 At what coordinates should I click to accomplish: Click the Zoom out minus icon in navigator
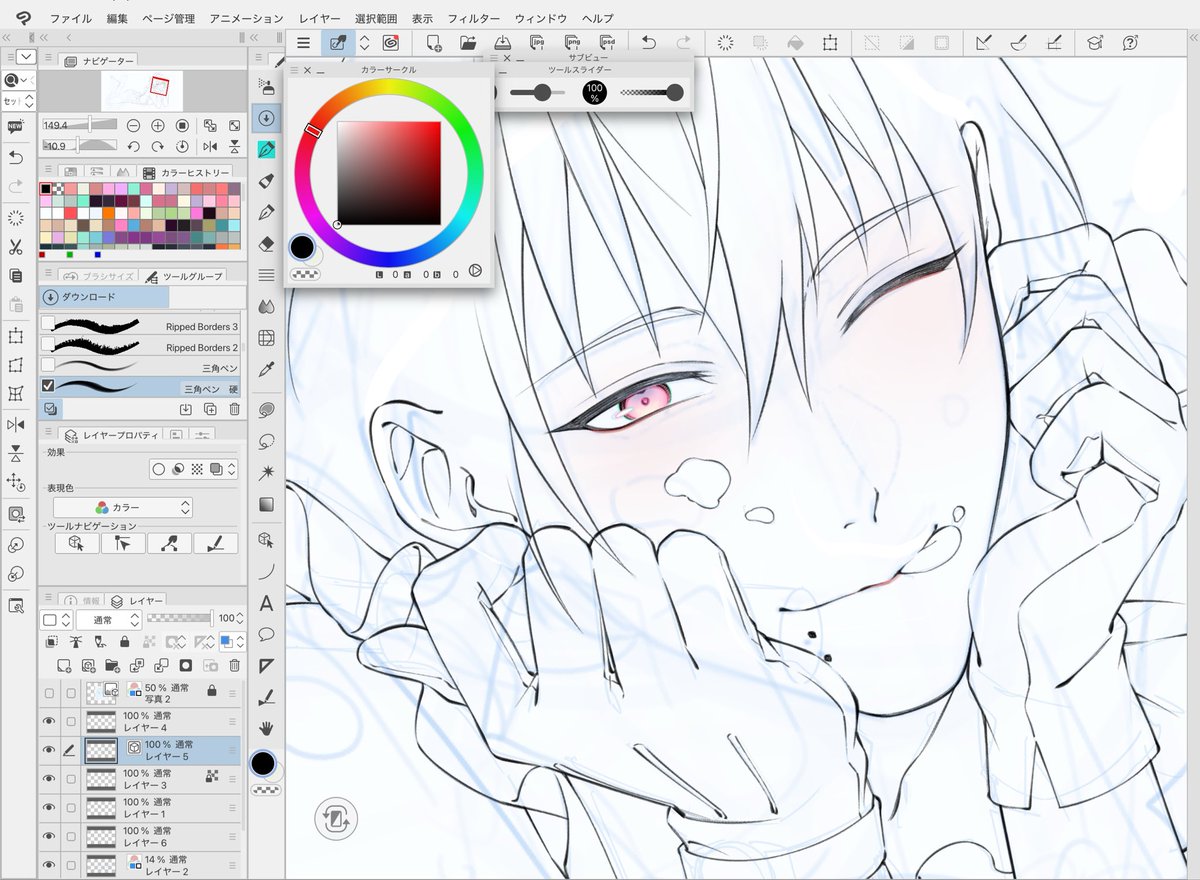(133, 125)
